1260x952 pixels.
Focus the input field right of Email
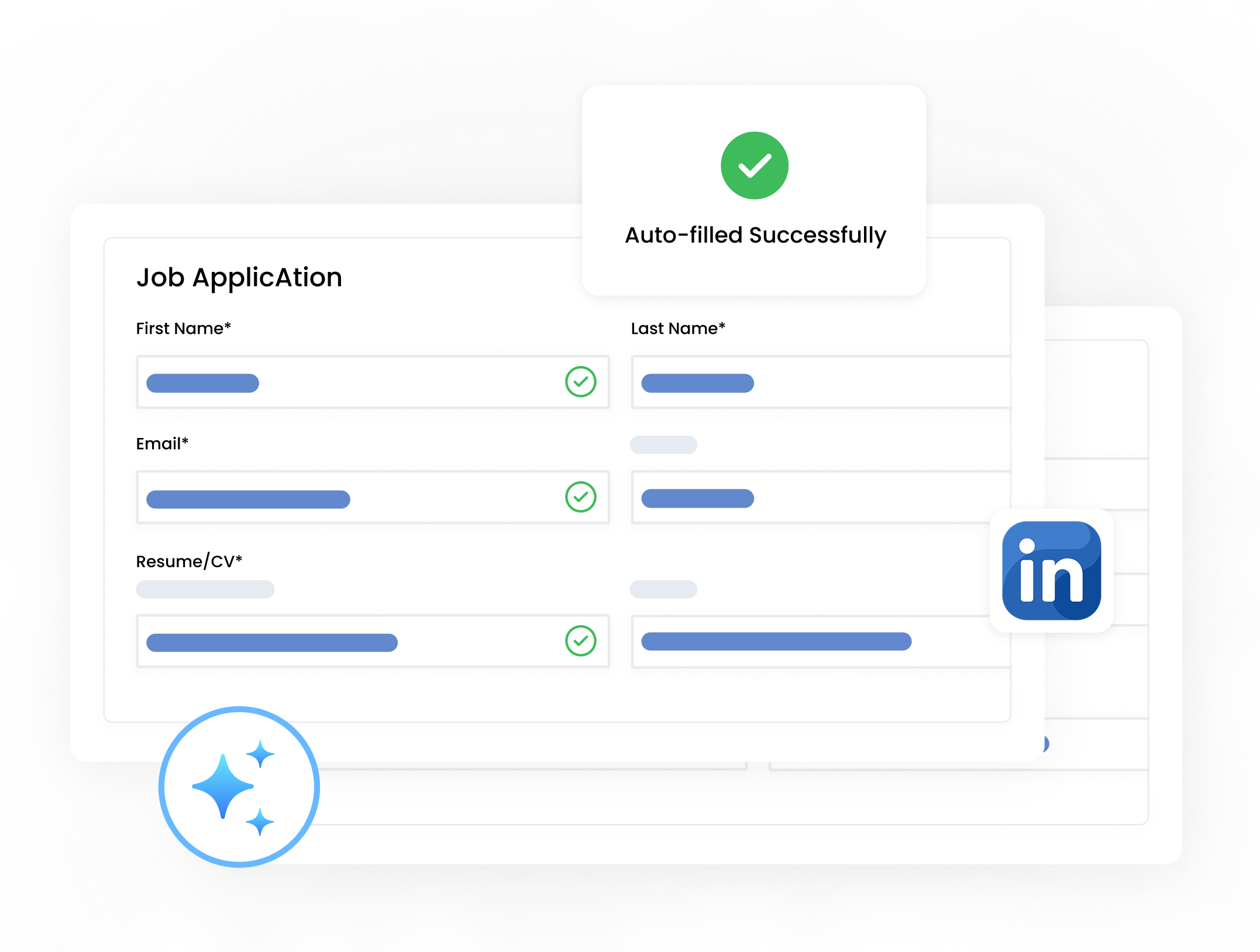(x=821, y=497)
